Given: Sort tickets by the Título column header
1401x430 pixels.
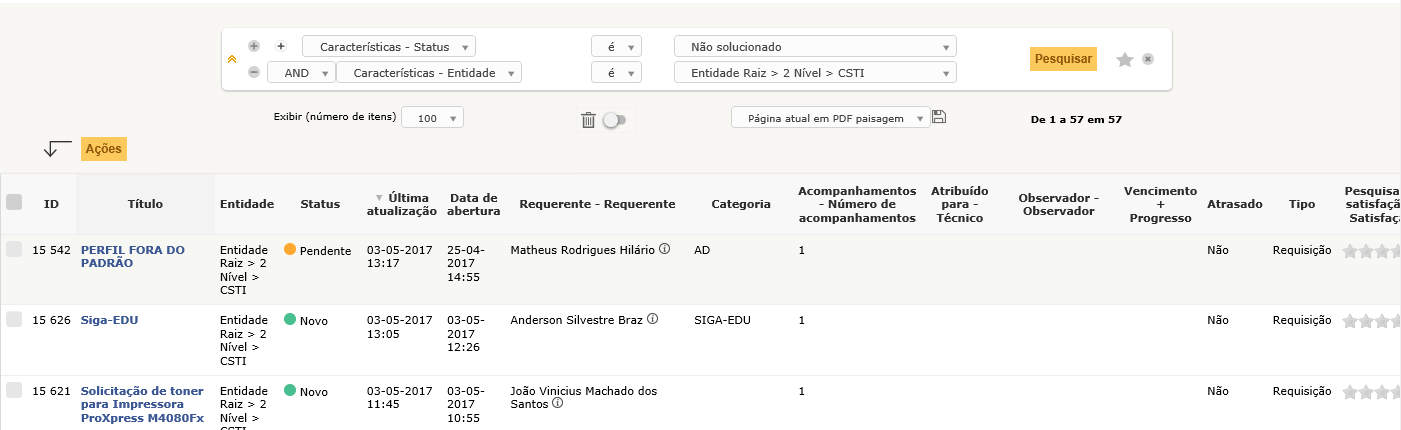Looking at the screenshot, I should (145, 204).
